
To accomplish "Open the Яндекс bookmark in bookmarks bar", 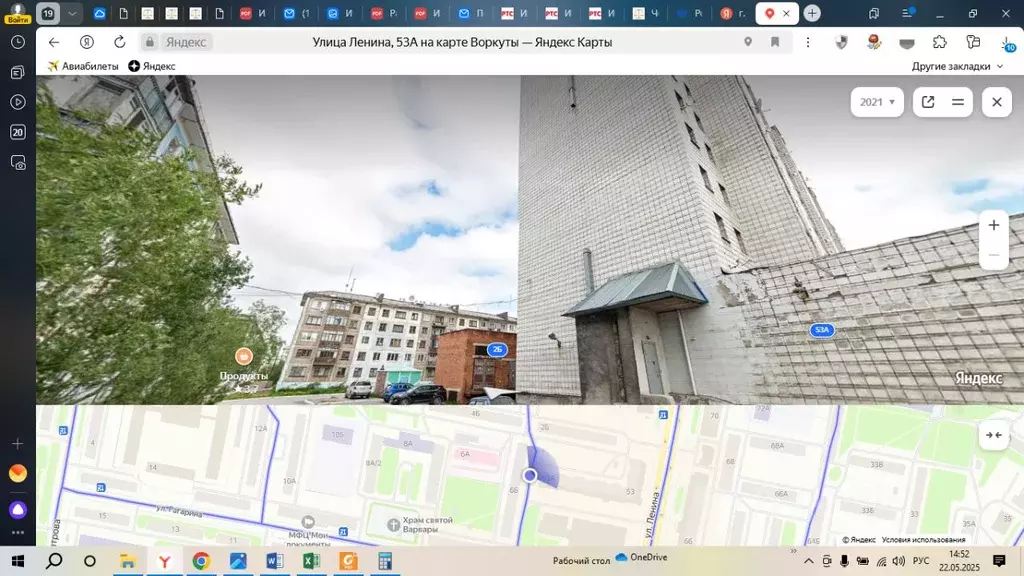I will coord(152,66).
